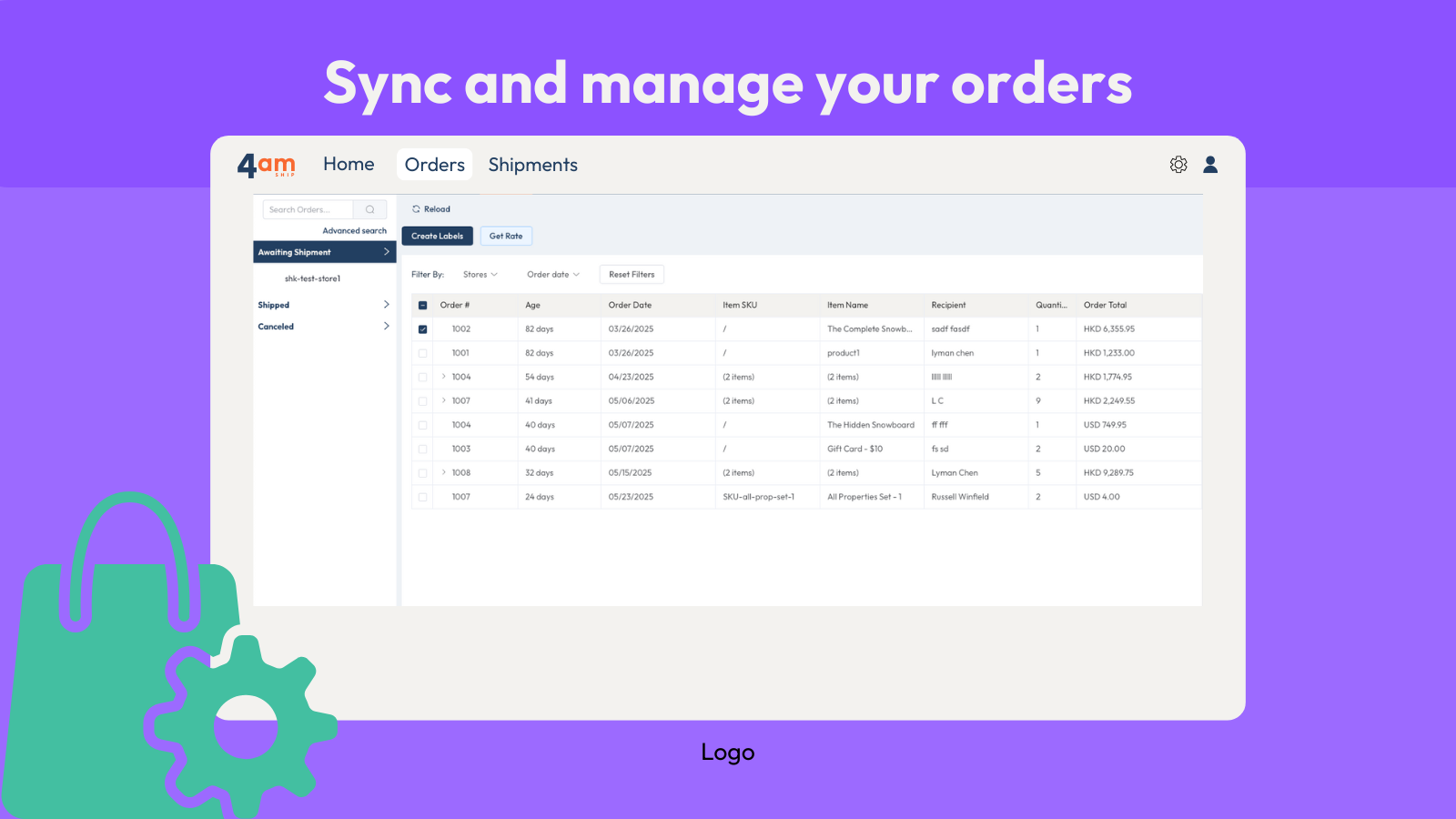
Task: Click the Reload refresh icon
Action: click(x=419, y=208)
